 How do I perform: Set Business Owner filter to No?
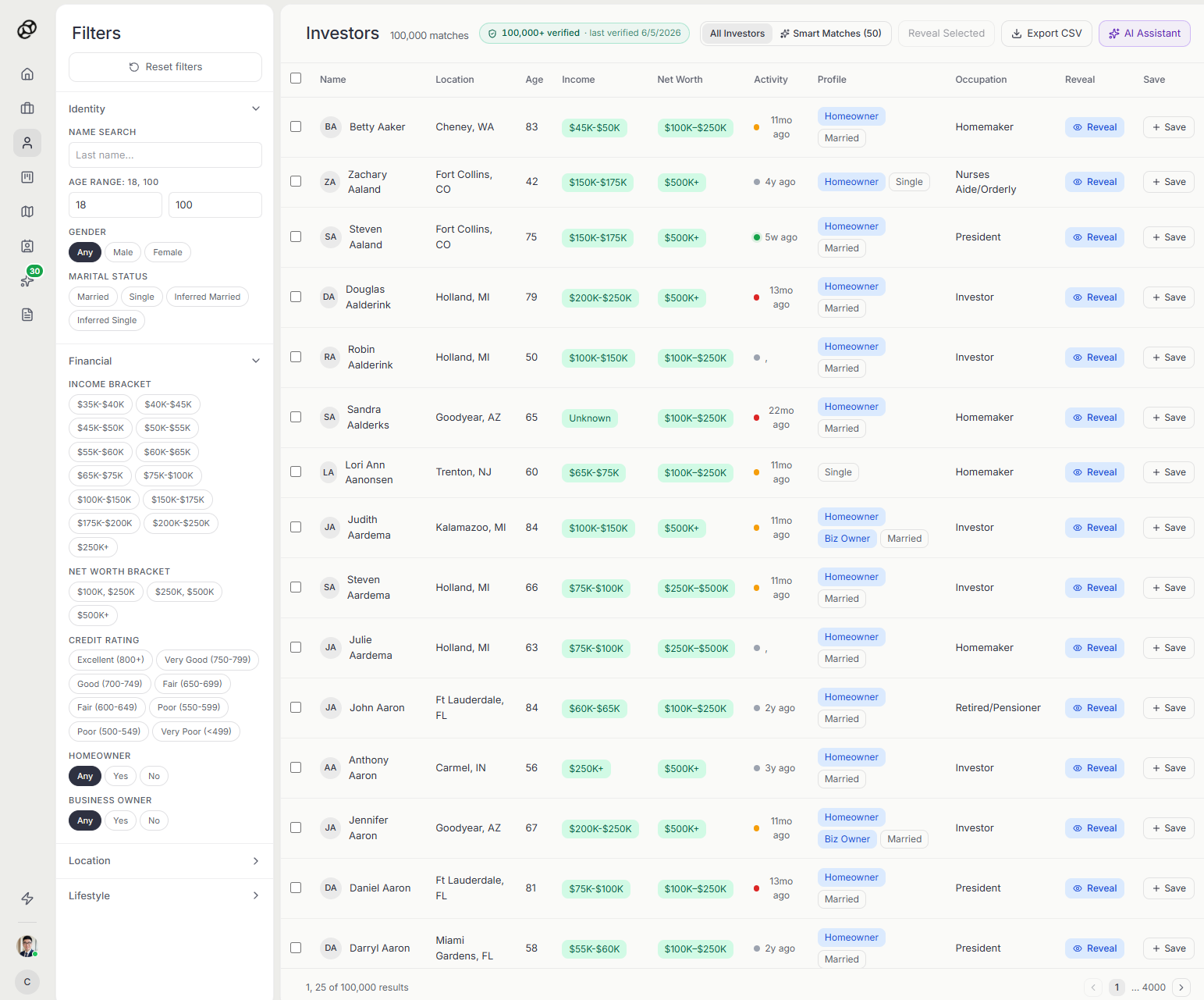point(154,820)
